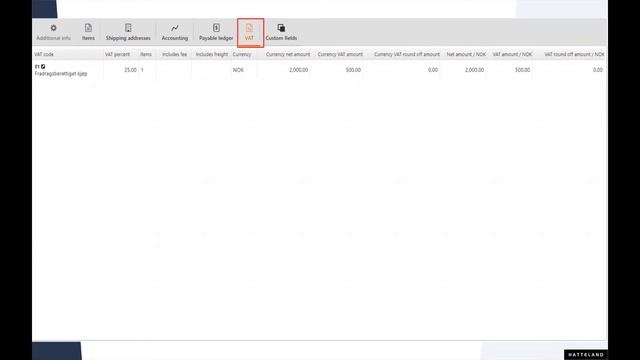Click the edit icon beside VAT code 01

(x=43, y=66)
